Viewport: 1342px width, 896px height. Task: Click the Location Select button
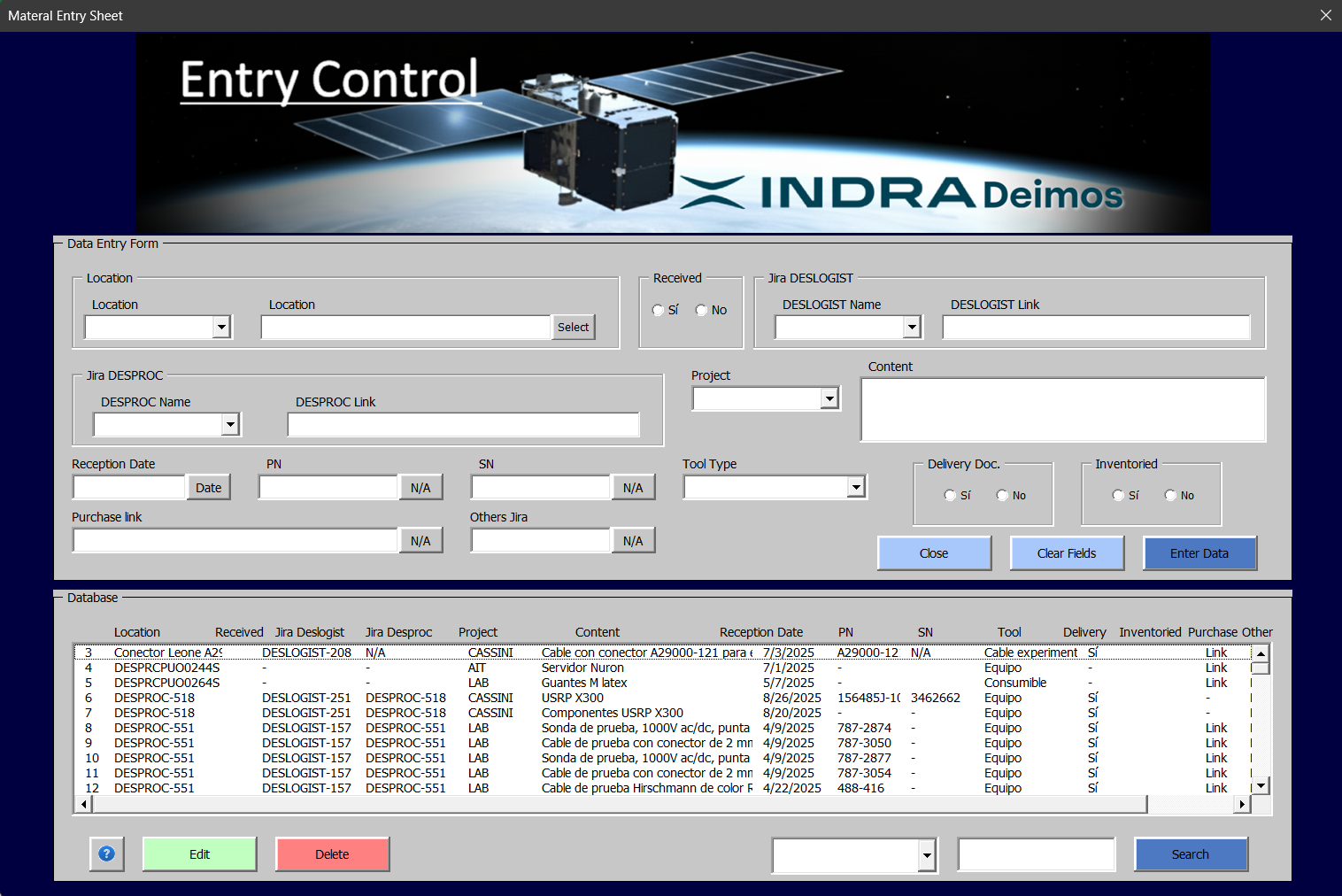[x=573, y=328]
